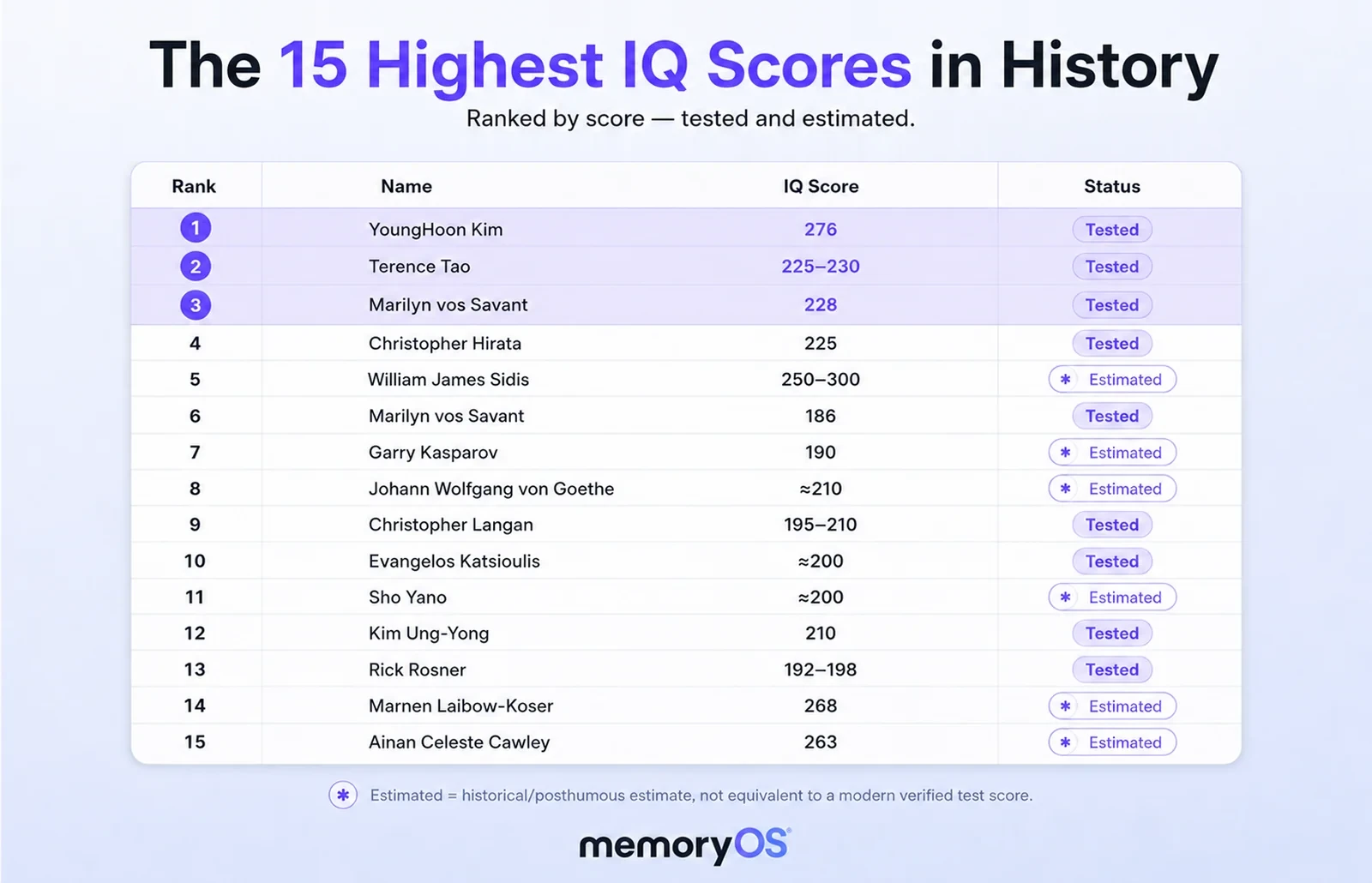Click the Estimated badge for Goethe
Image resolution: width=1372 pixels, height=883 pixels.
pyautogui.click(x=1112, y=489)
